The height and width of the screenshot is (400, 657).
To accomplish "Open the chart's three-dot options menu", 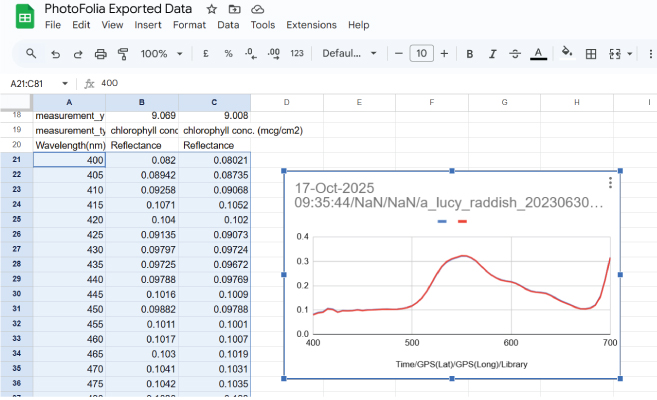I will coord(610,183).
